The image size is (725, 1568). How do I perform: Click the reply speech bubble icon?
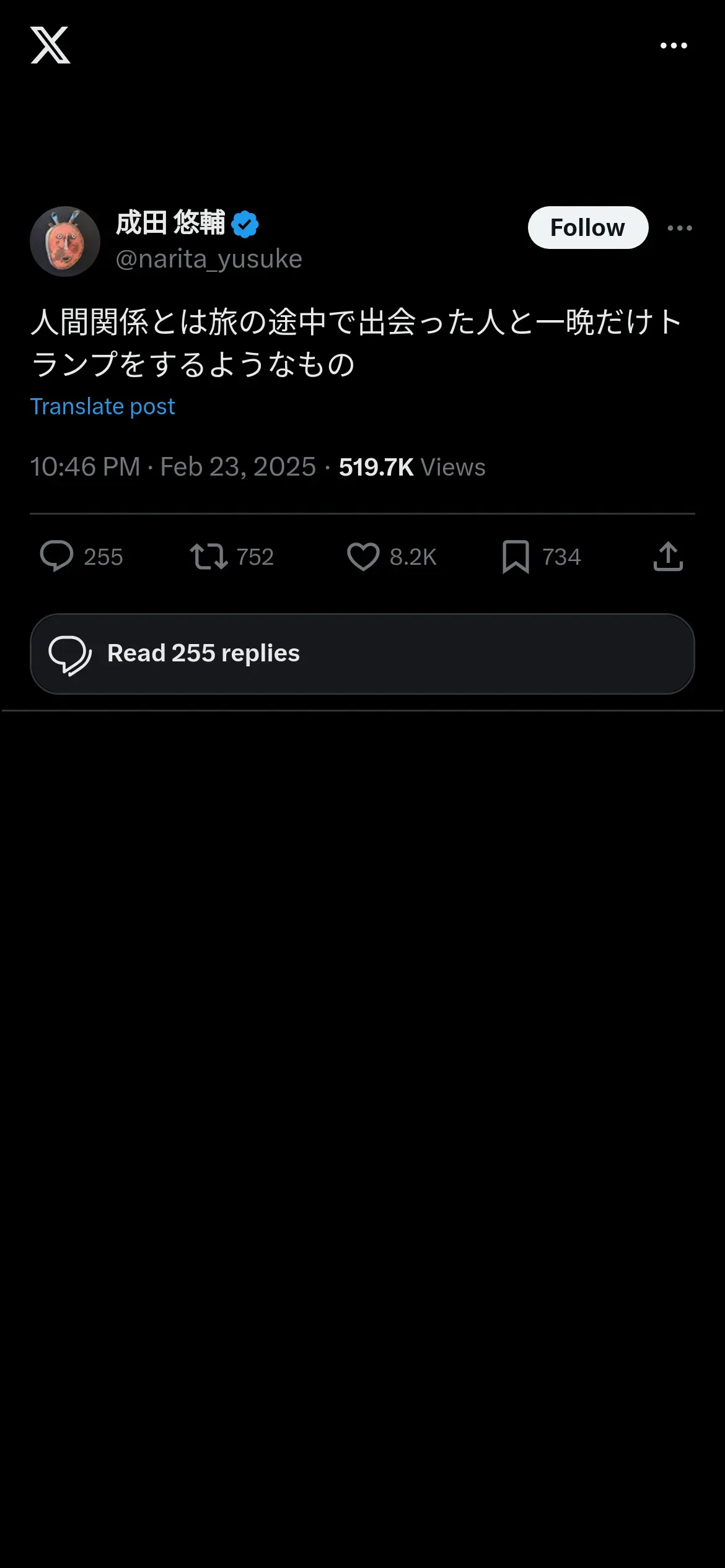(57, 556)
